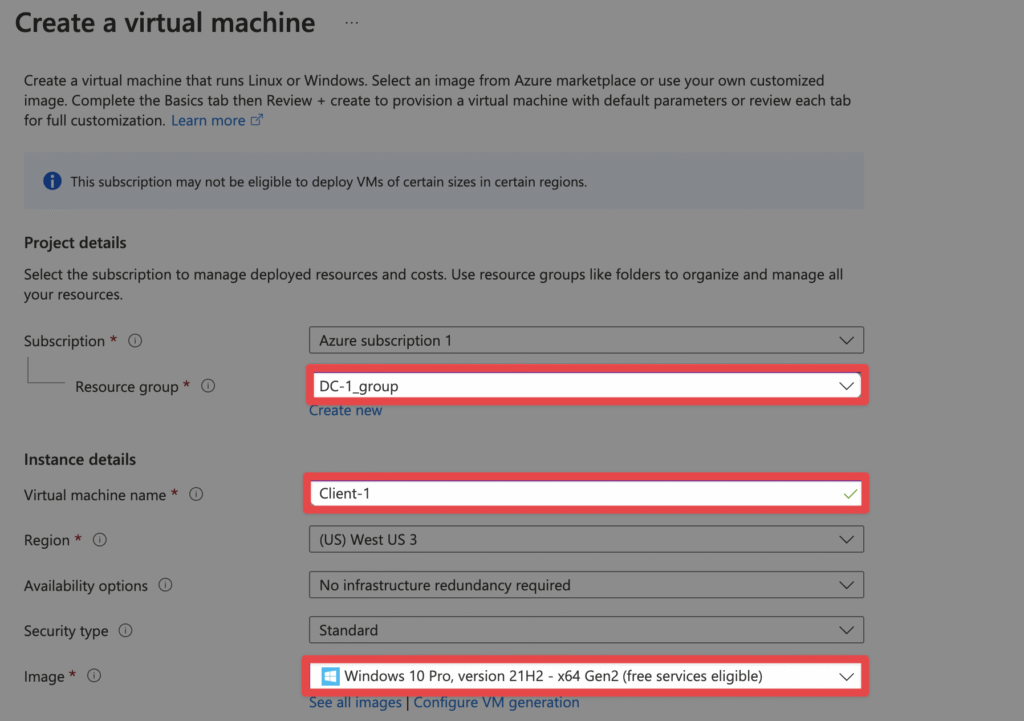Show info tooltip for Virtual machine name
This screenshot has height=721, width=1024.
point(196,494)
